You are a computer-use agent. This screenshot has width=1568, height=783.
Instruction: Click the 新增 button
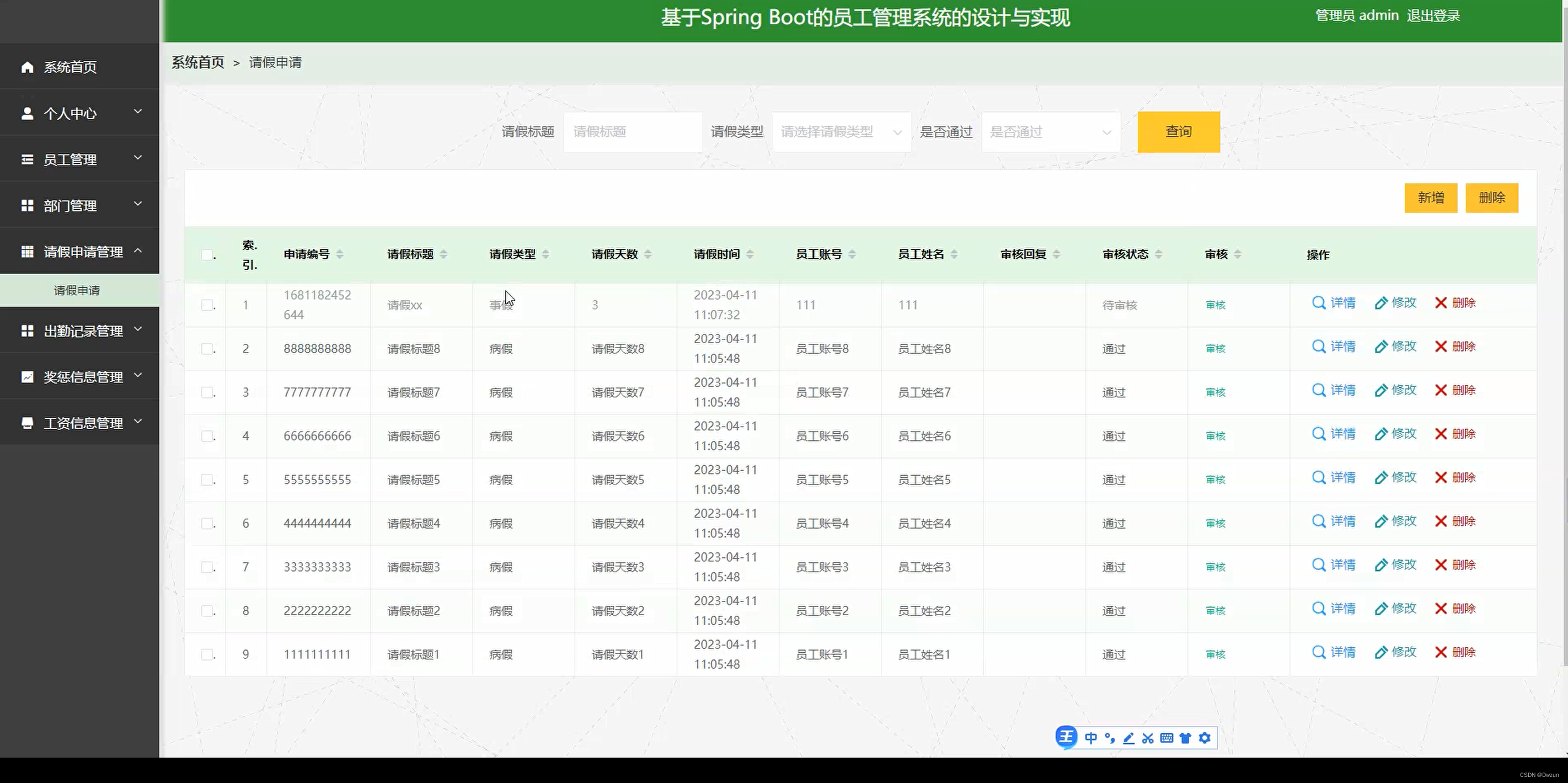click(x=1431, y=198)
